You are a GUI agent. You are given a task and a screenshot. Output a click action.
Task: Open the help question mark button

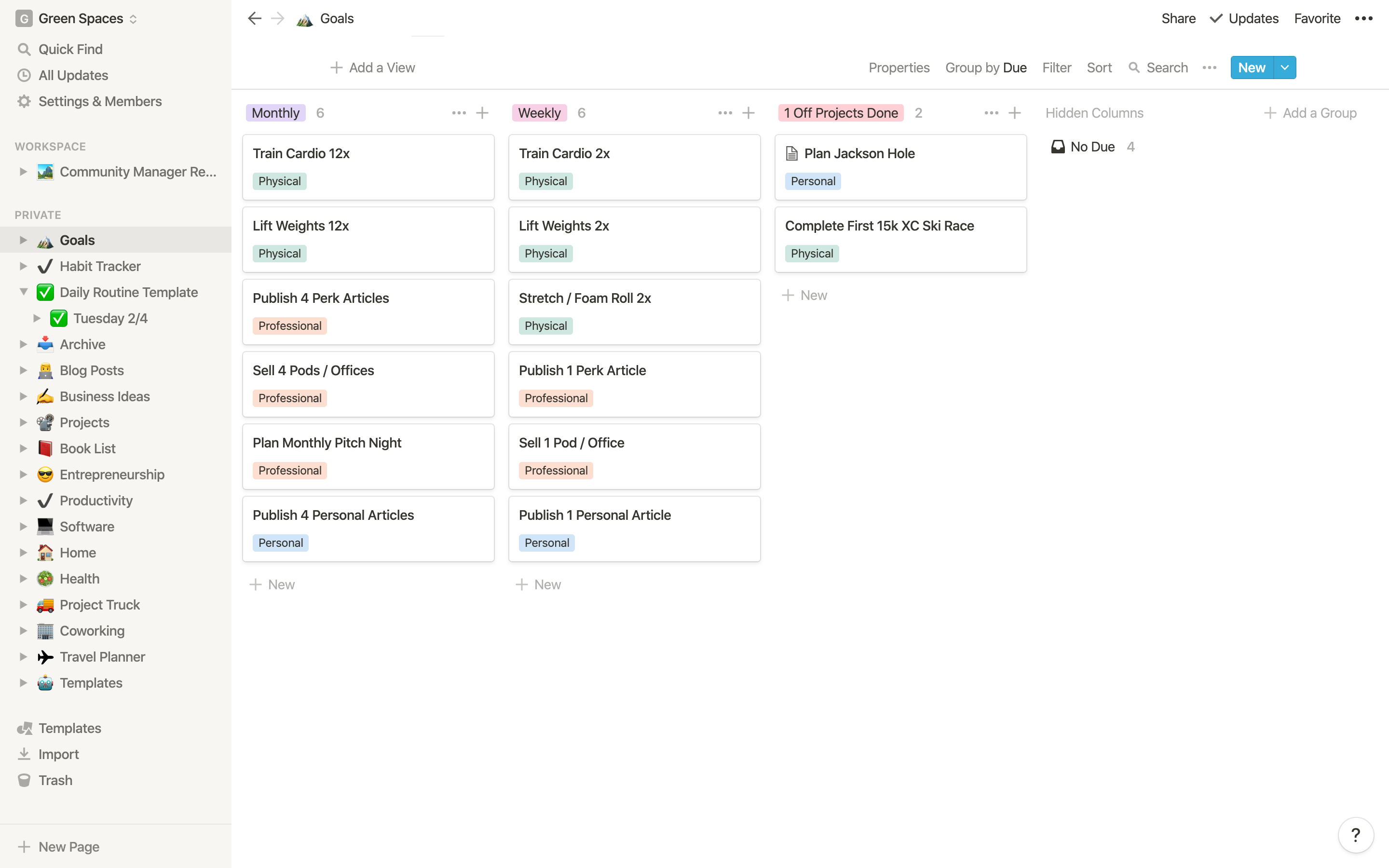click(x=1355, y=835)
